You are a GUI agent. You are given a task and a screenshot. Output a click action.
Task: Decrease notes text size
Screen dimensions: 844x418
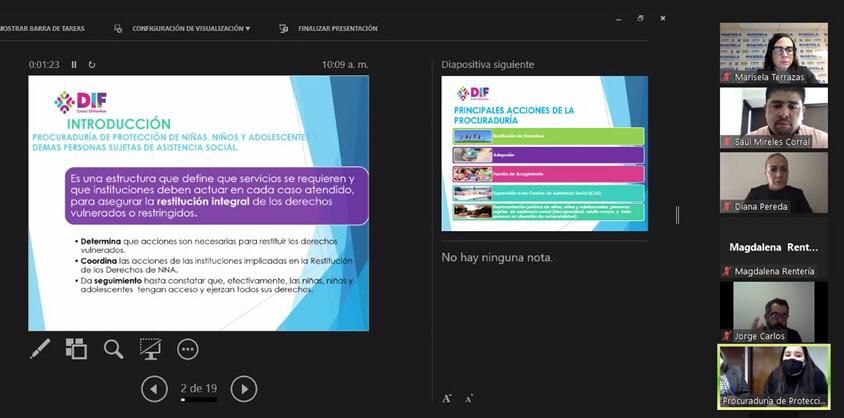[468, 398]
